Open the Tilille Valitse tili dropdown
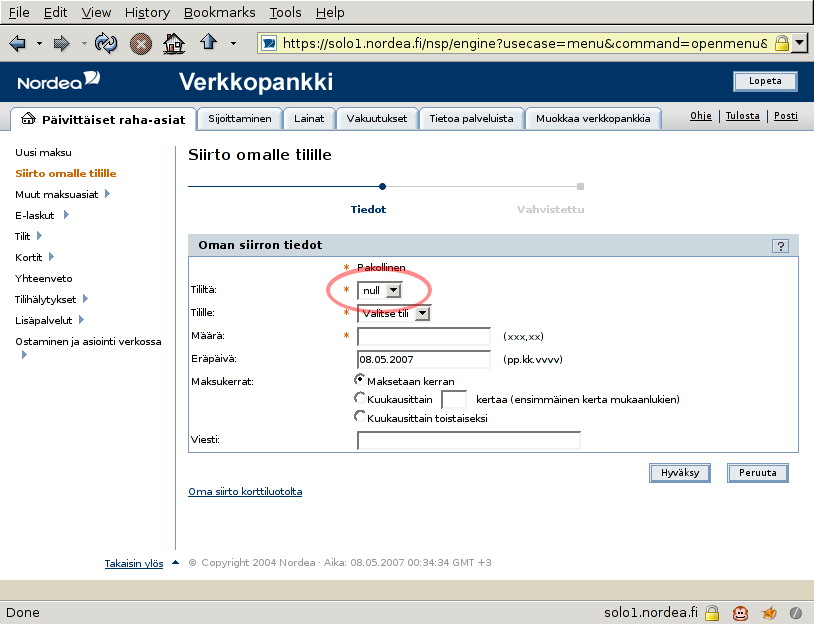This screenshot has width=814, height=624. click(394, 313)
